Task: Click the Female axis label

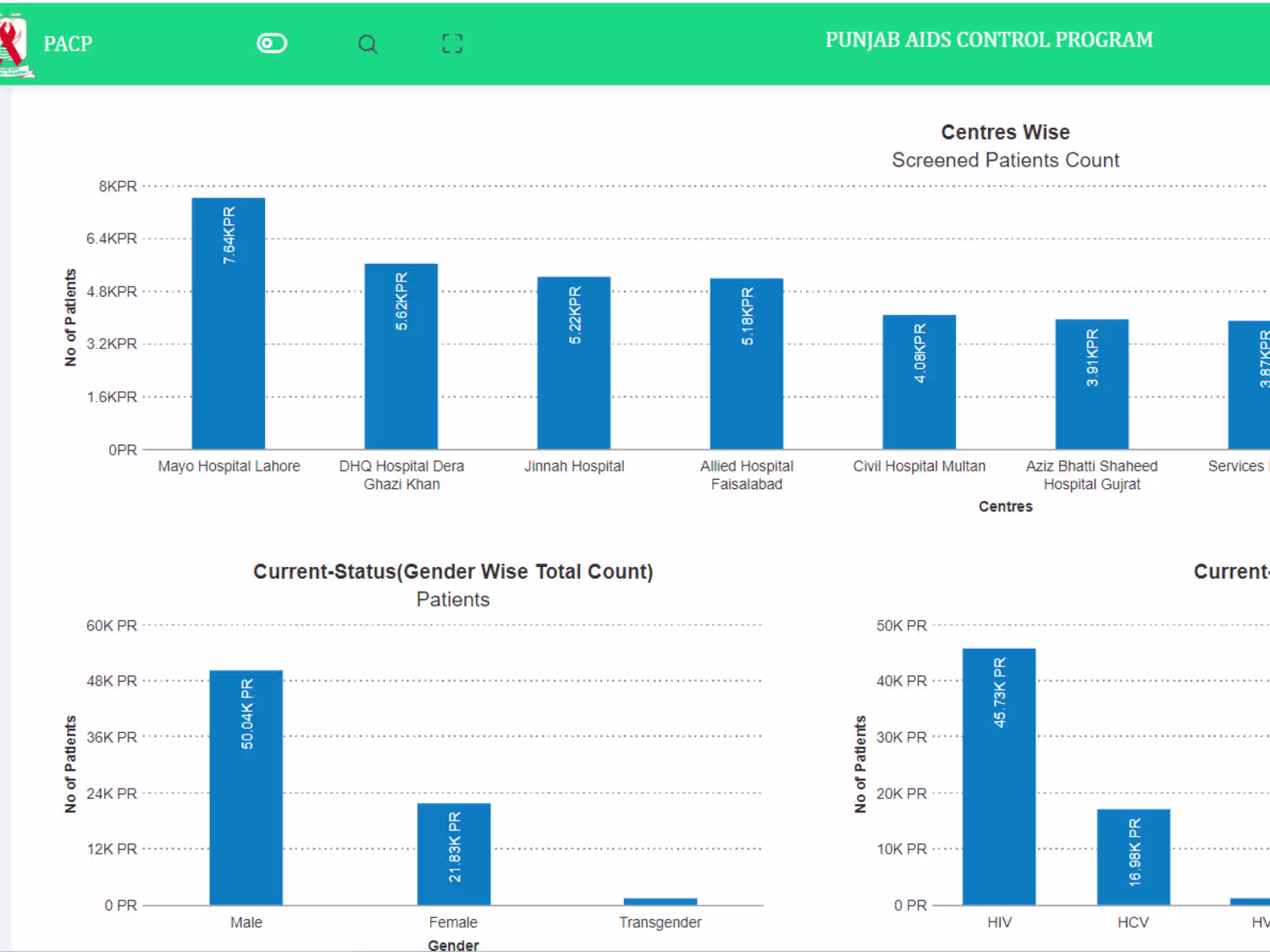Action: click(x=454, y=922)
